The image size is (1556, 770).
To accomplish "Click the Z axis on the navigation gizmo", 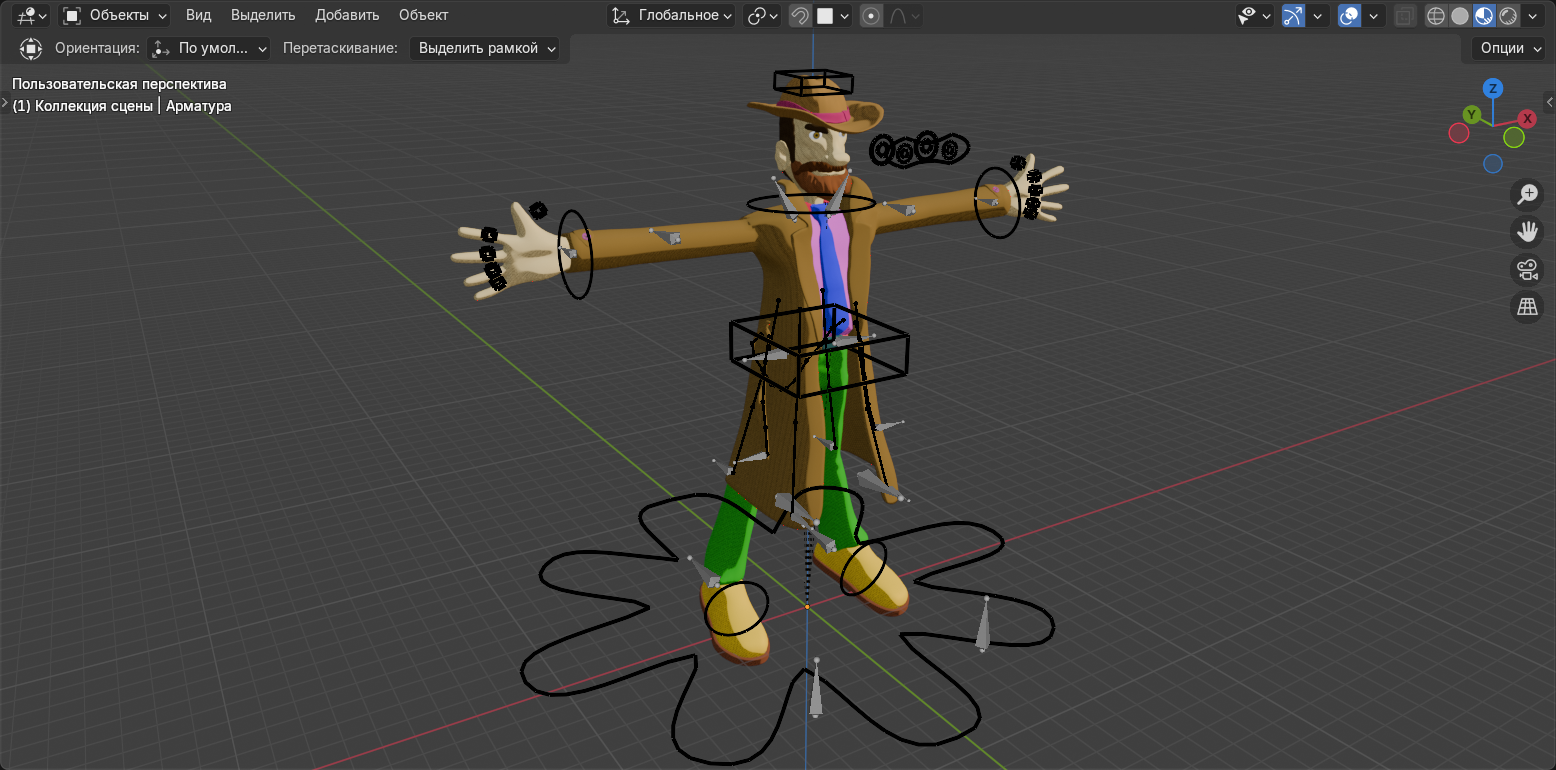I will [1493, 90].
